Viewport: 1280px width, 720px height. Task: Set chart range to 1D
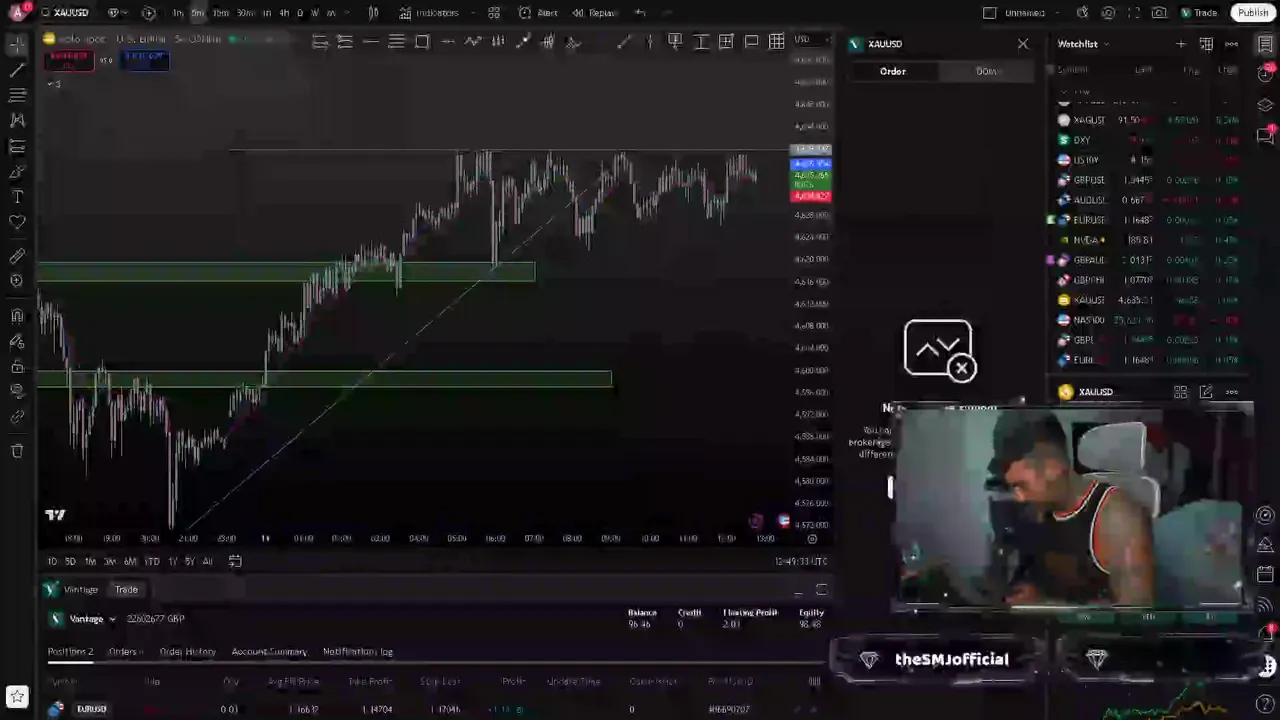point(52,561)
